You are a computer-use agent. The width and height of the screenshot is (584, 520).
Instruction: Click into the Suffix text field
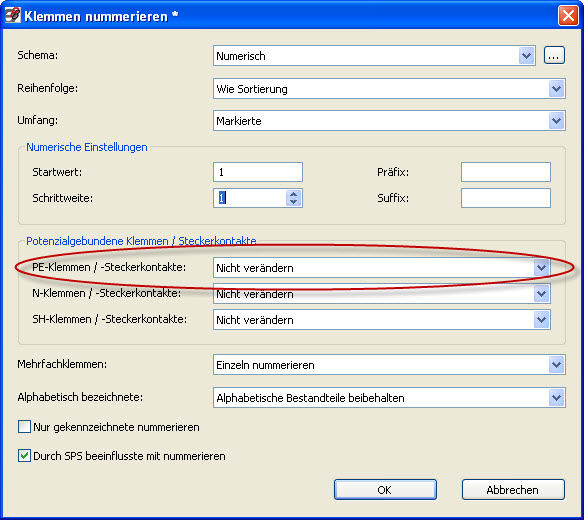pos(506,198)
